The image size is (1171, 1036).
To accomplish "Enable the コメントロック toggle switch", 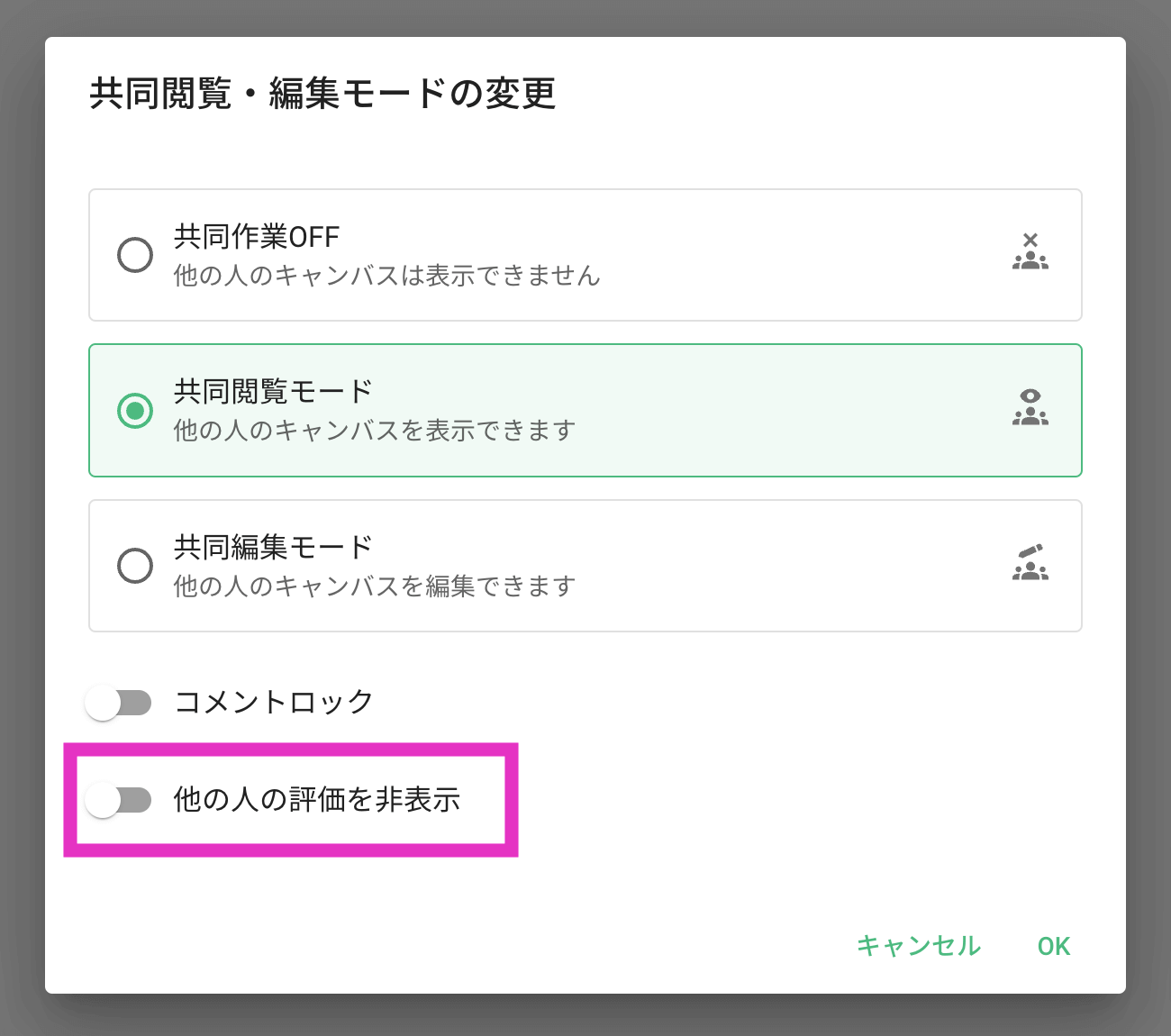I will tap(118, 703).
